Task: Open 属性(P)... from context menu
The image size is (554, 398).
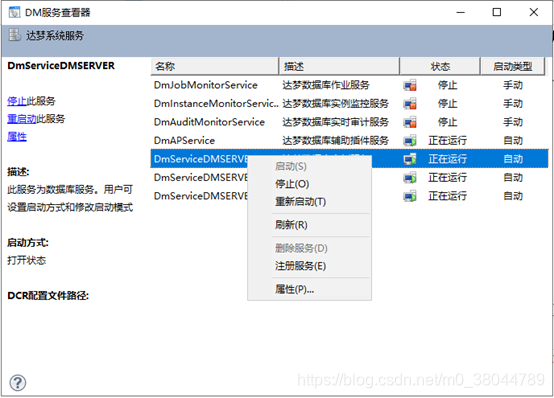Action: (x=295, y=289)
